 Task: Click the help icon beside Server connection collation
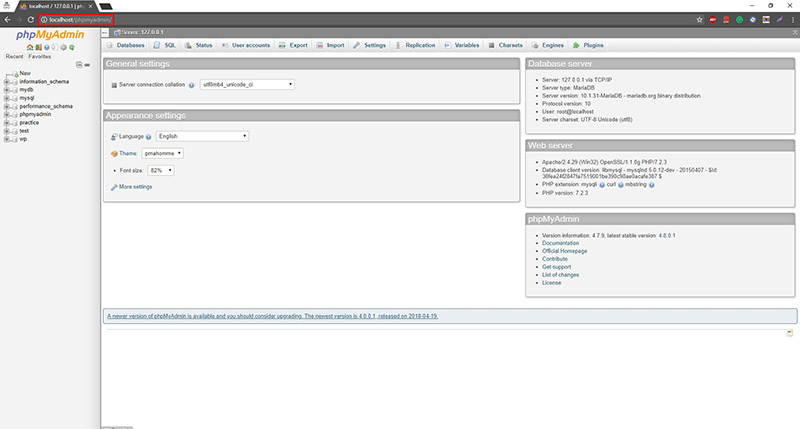coord(191,85)
